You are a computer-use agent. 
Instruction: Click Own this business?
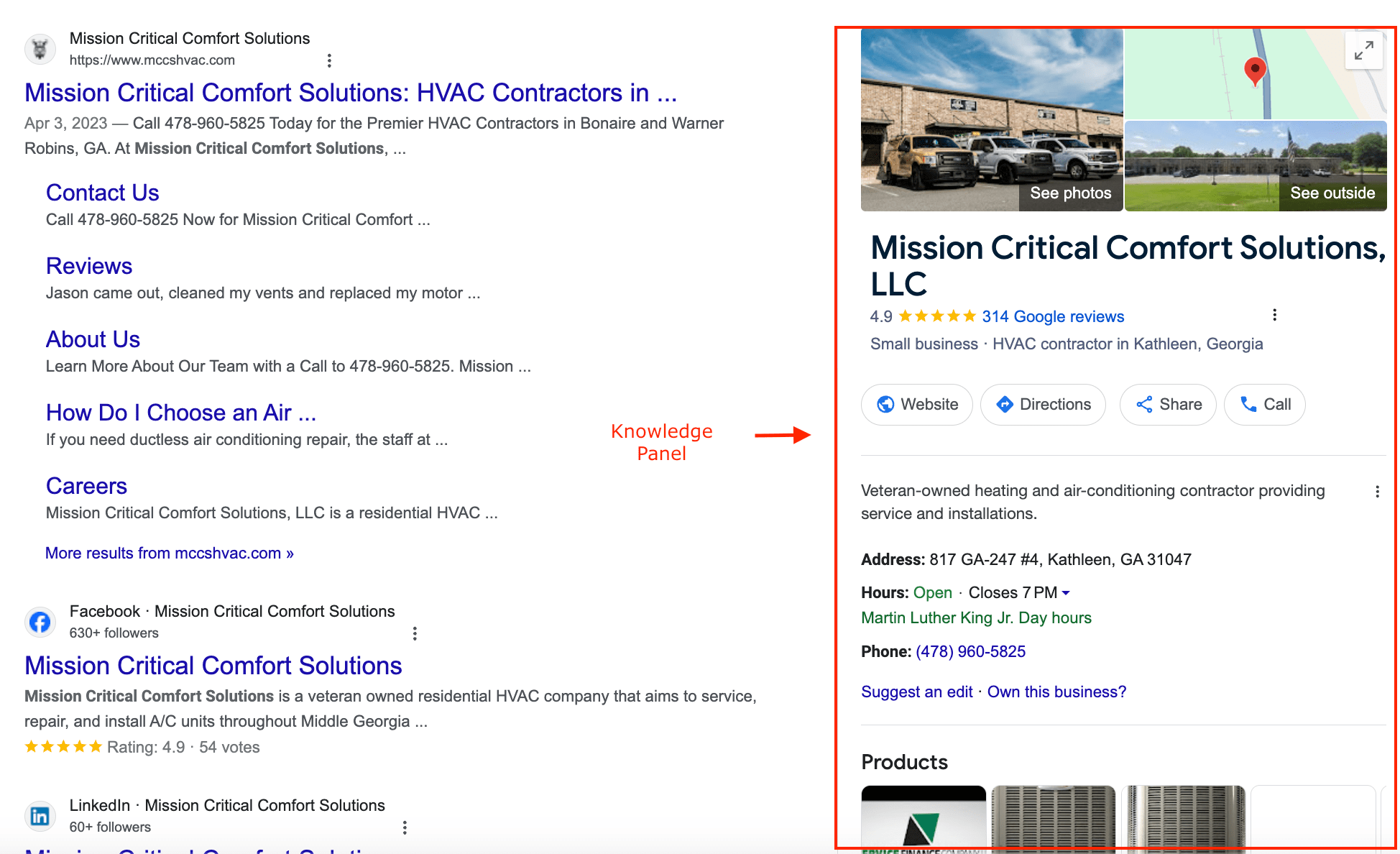click(x=1056, y=692)
